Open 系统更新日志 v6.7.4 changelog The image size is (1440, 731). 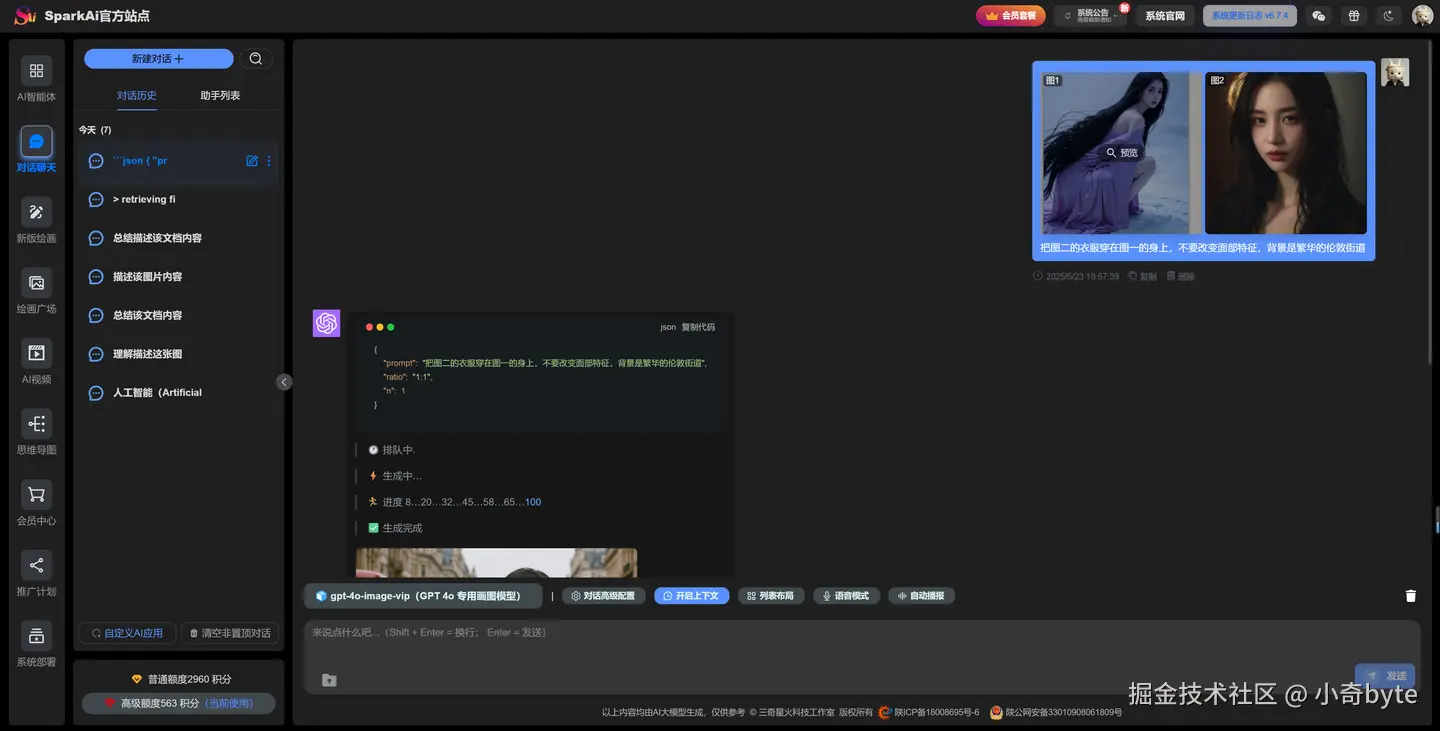coord(1250,16)
